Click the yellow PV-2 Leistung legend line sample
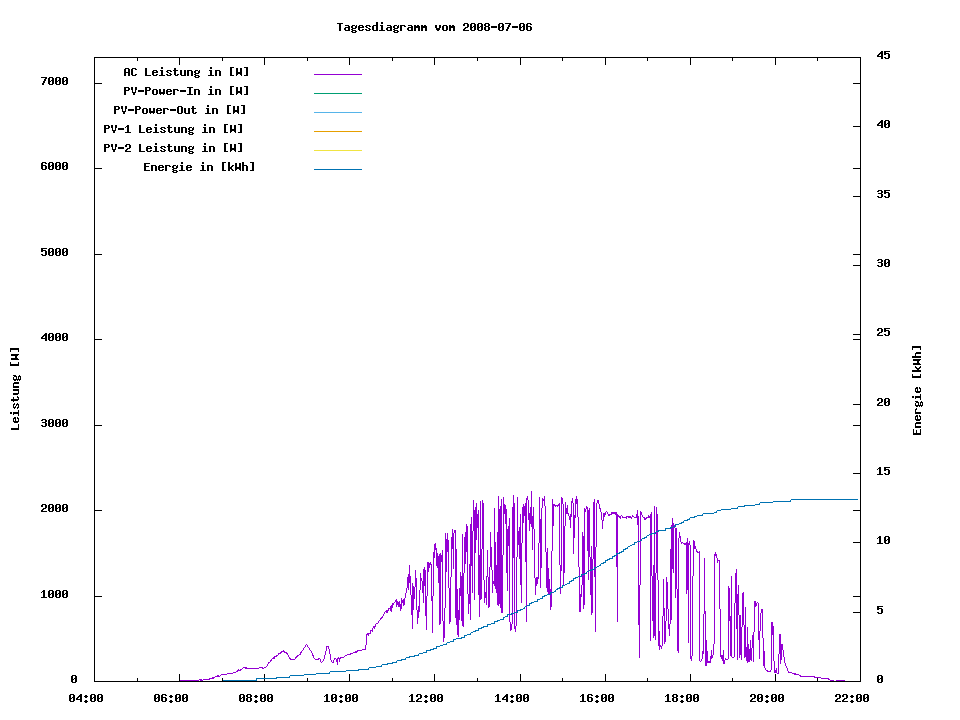The width and height of the screenshot is (960, 720). [x=337, y=150]
